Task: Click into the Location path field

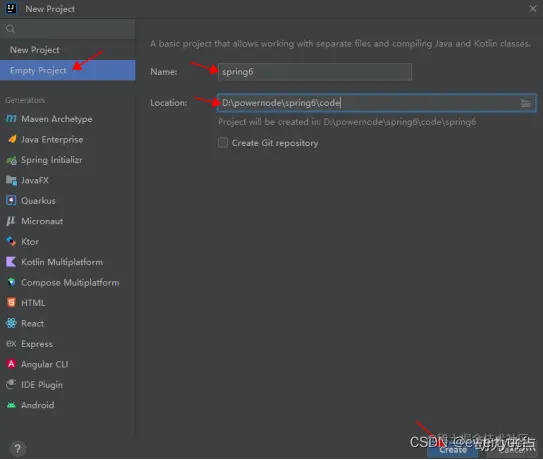Action: tap(377, 103)
